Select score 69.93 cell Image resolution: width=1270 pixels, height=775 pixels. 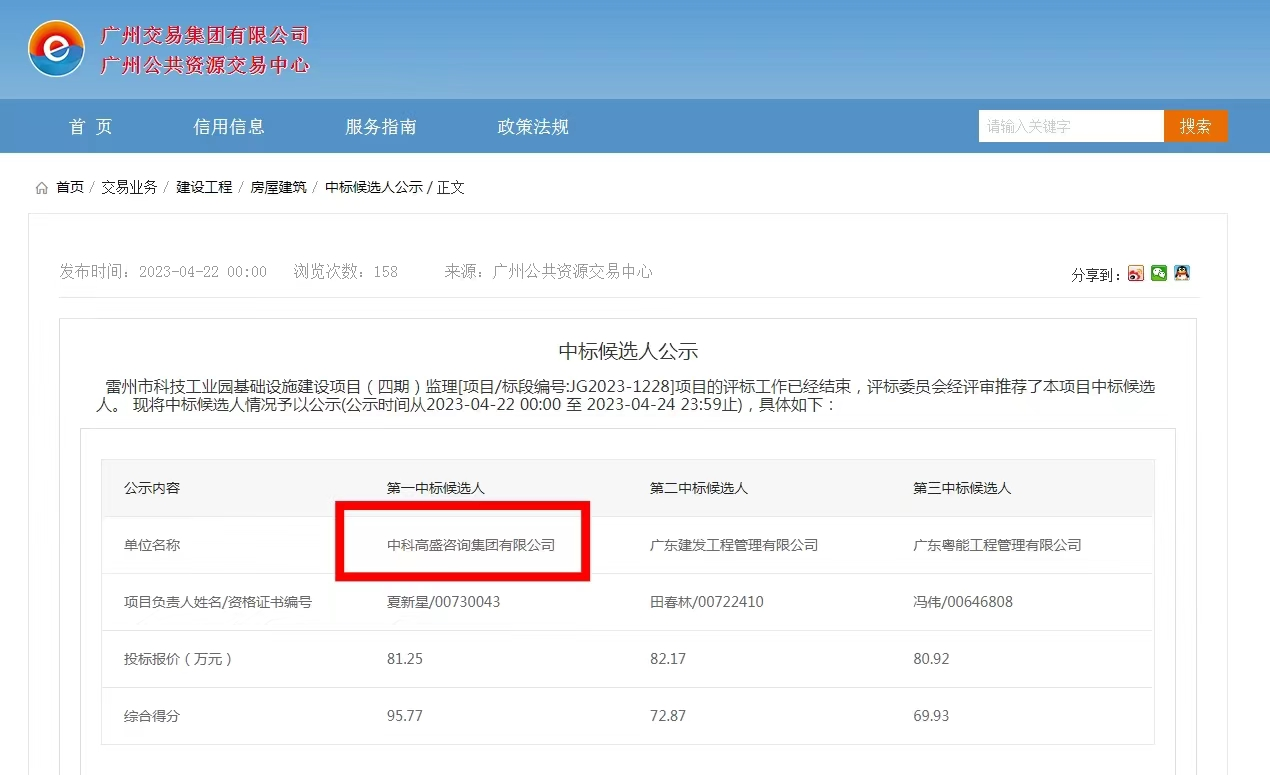click(x=931, y=716)
